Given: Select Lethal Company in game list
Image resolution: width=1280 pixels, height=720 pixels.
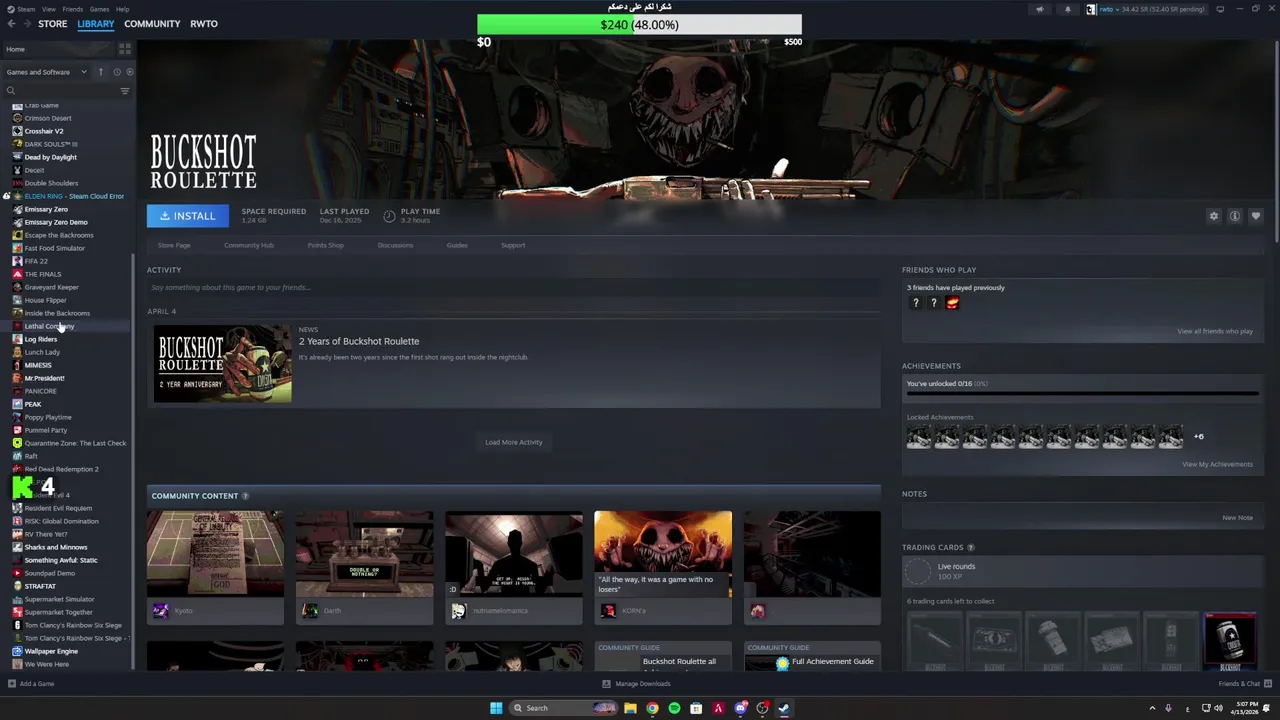Looking at the screenshot, I should pos(49,326).
